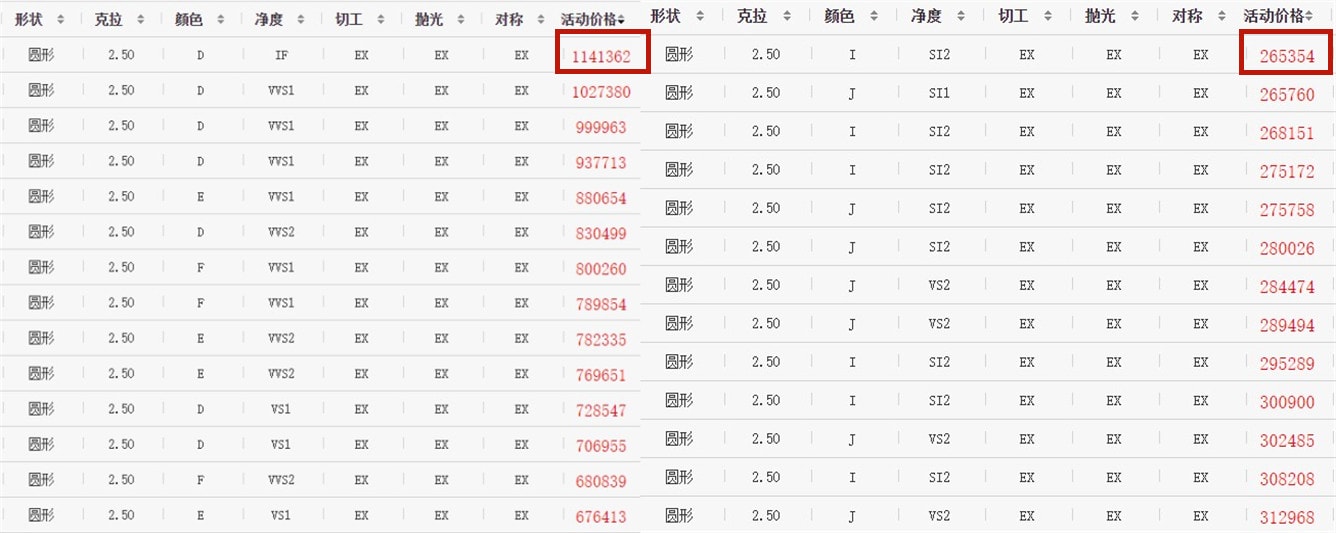Click VVS2 in the row priced 830499
The height and width of the screenshot is (533, 1336).
[x=281, y=232]
